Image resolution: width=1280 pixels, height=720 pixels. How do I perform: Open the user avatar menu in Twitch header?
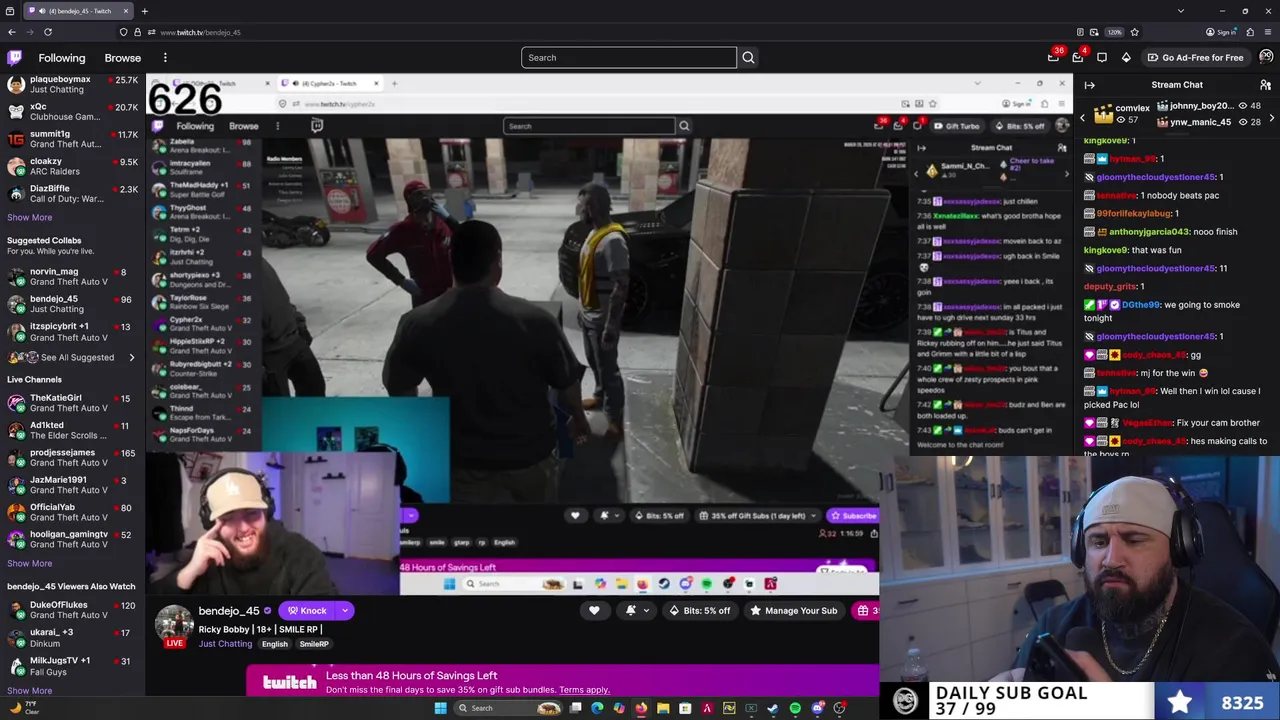[1266, 57]
